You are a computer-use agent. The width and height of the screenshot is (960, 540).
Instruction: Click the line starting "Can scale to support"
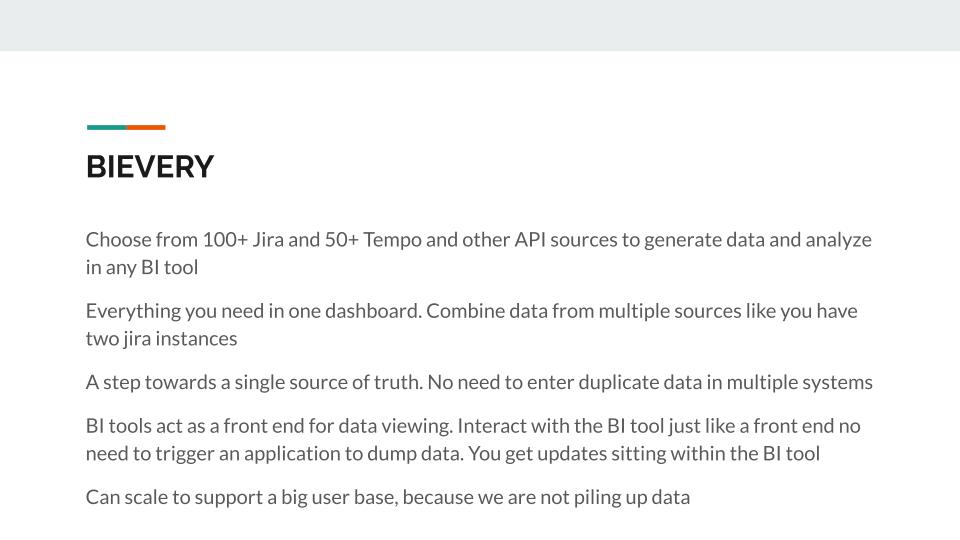coord(387,497)
